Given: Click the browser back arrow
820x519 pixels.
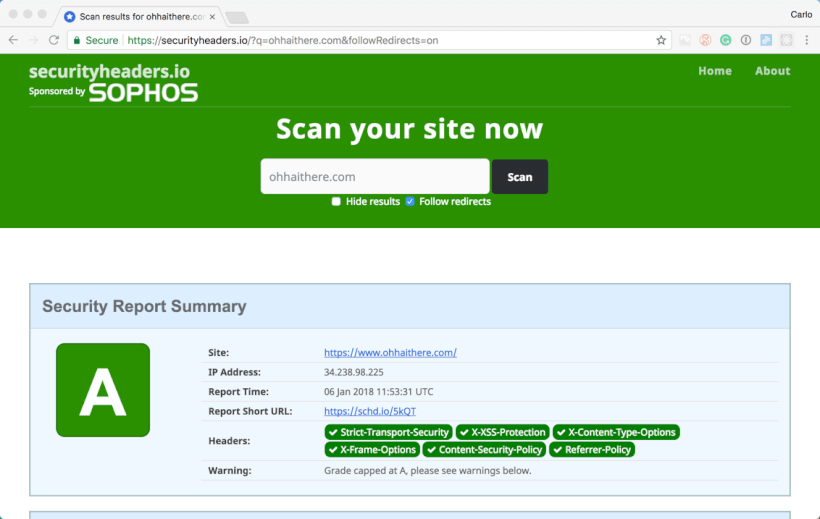Looking at the screenshot, I should tap(13, 40).
